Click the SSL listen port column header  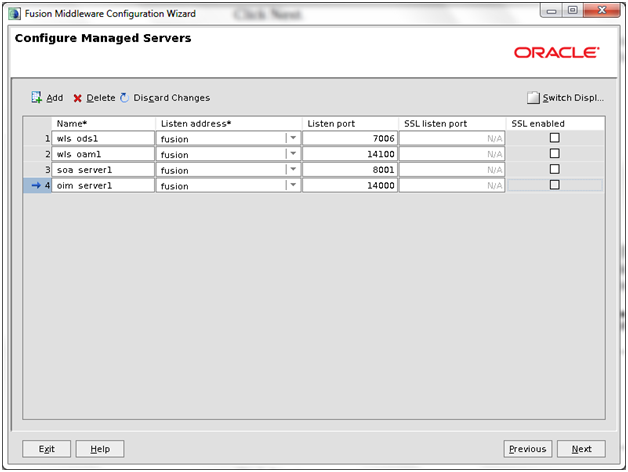(x=452, y=123)
